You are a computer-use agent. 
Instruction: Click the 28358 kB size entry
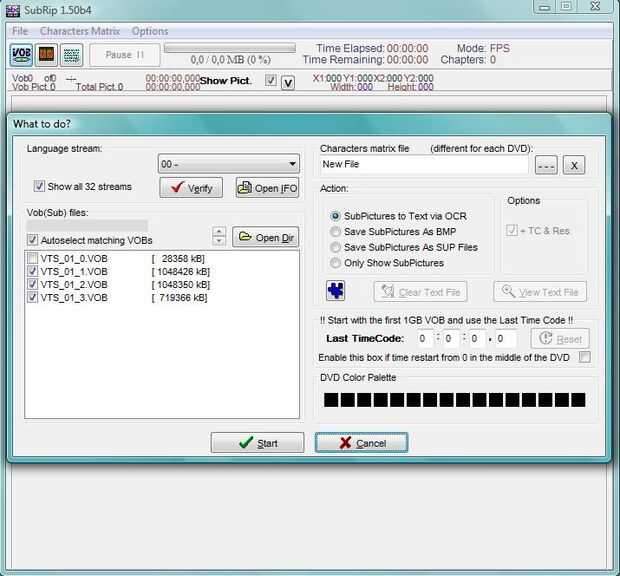178,259
